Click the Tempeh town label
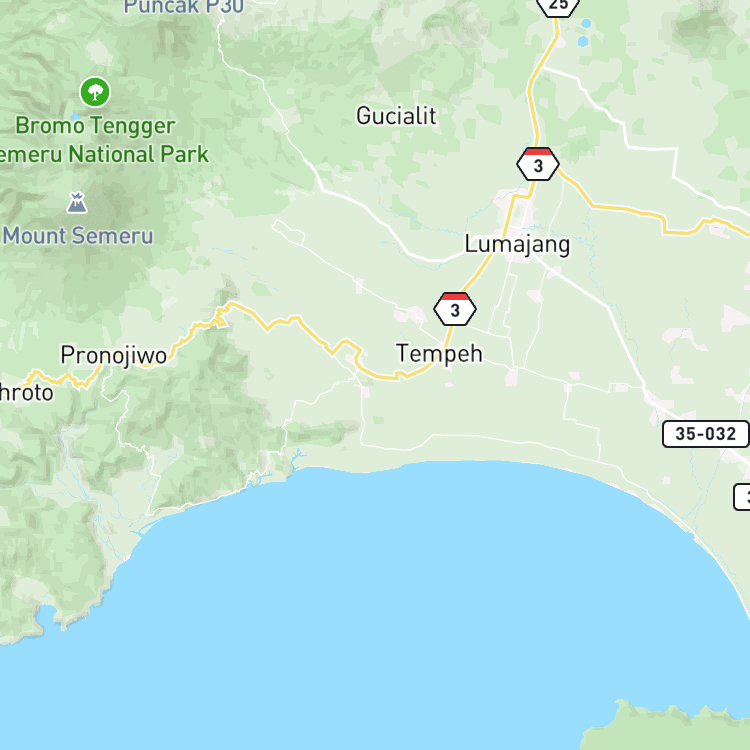750x750 pixels. 439,354
